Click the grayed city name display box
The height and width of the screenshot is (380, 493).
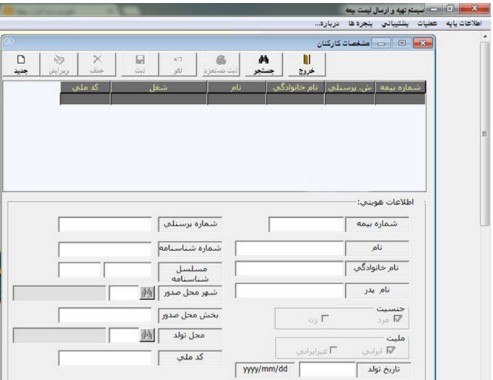pyautogui.click(x=59, y=293)
